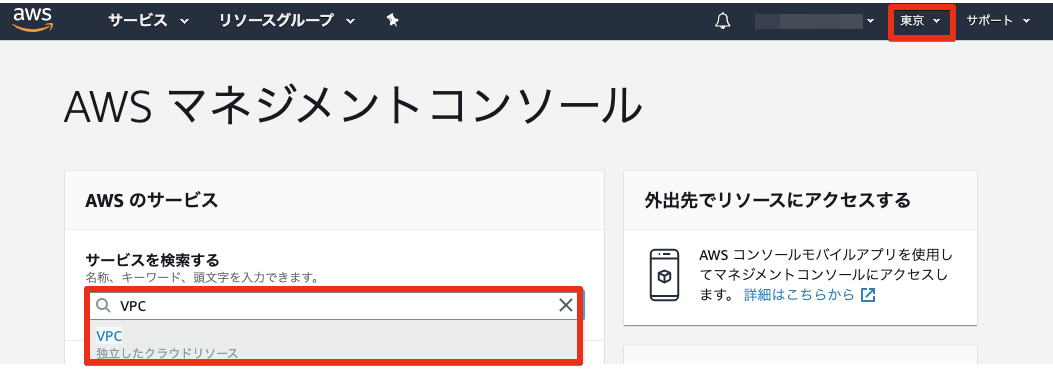Select the VPC suggestion in search results
Viewport: 1053px width, 370px height.
334,342
